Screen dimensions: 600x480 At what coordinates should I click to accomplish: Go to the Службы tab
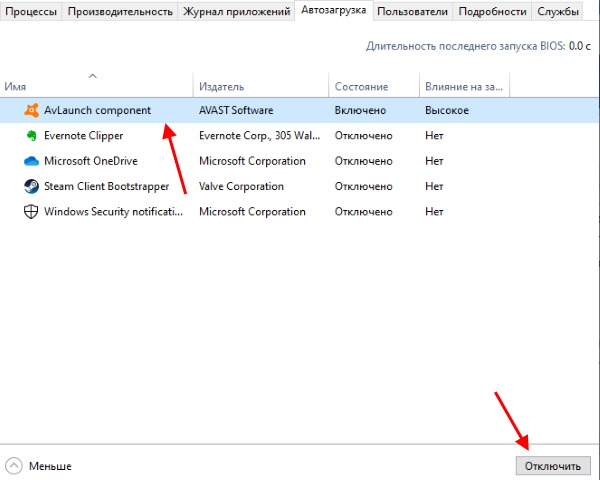(558, 11)
